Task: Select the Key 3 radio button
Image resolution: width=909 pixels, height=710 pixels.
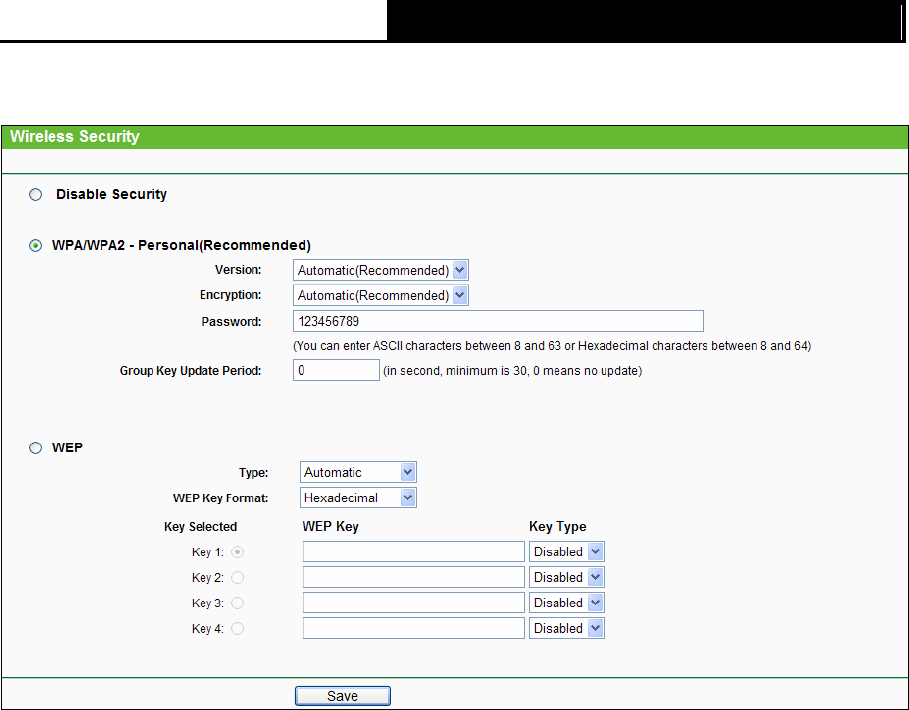Action: tap(238, 603)
